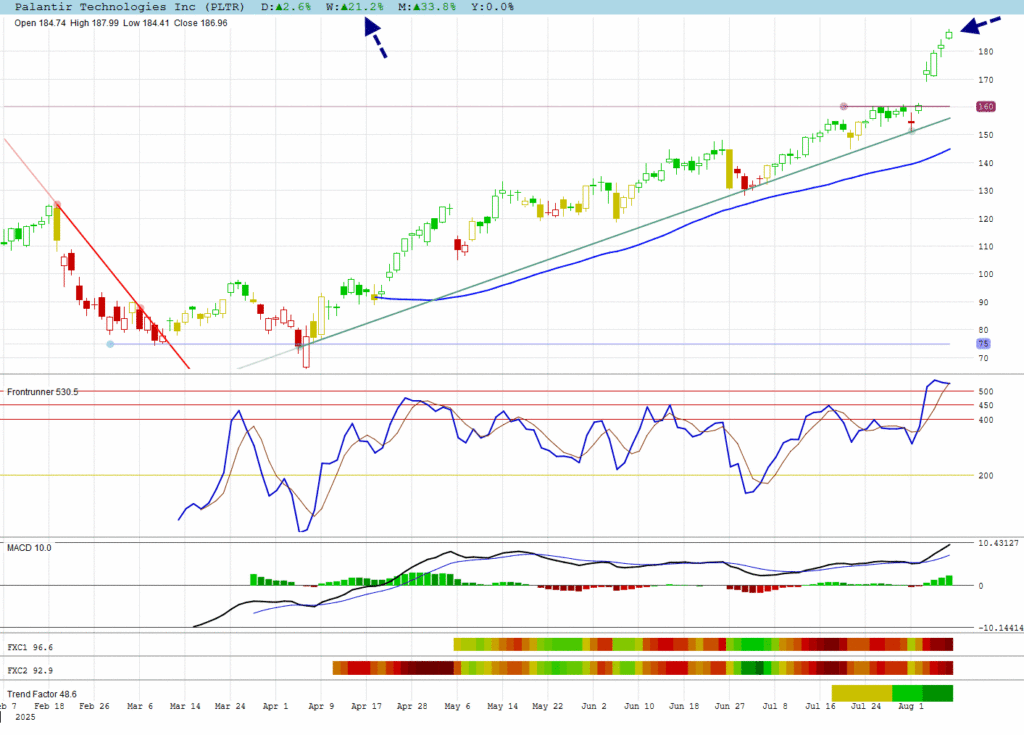Image resolution: width=1024 pixels, height=735 pixels.
Task: Click the Palantir Technologies Inc (PLTR) title
Action: click(129, 7)
